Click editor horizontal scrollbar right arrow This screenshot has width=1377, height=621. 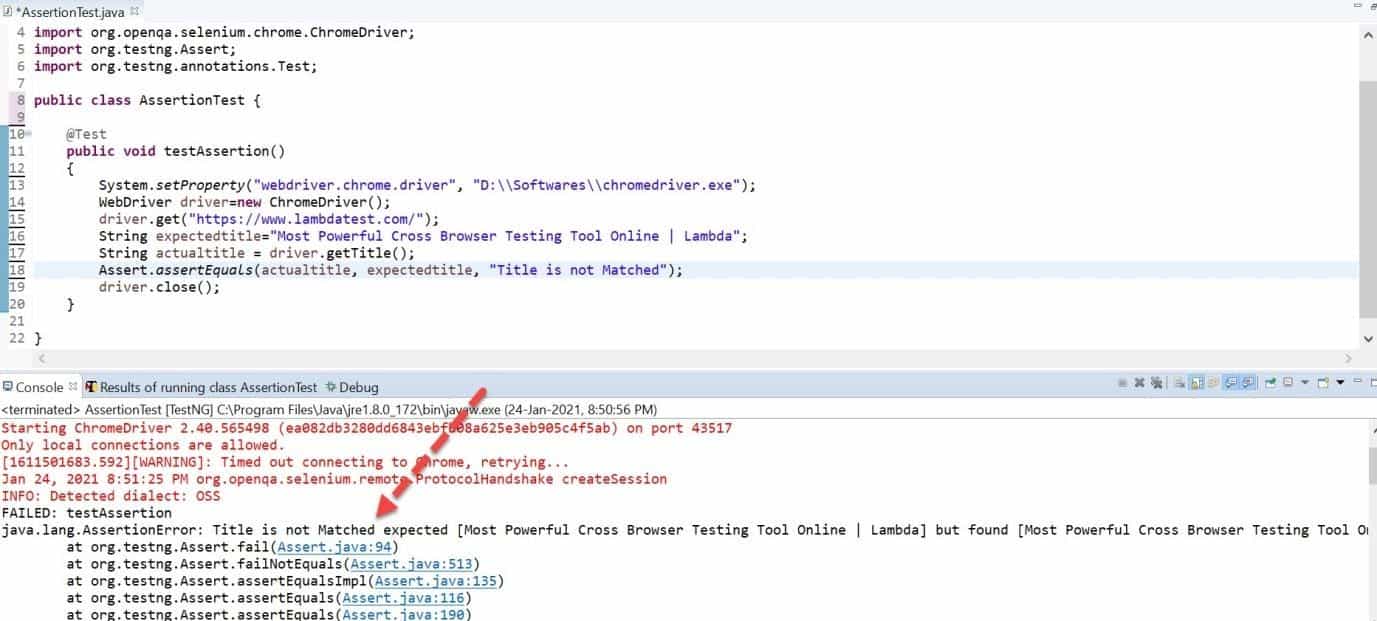1348,358
